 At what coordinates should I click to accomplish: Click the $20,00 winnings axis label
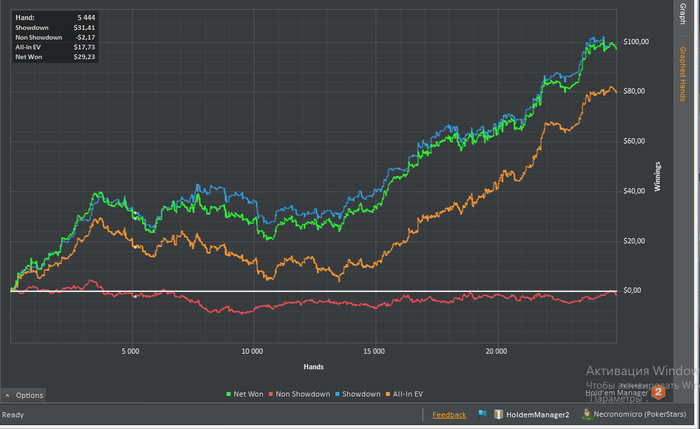coord(634,241)
